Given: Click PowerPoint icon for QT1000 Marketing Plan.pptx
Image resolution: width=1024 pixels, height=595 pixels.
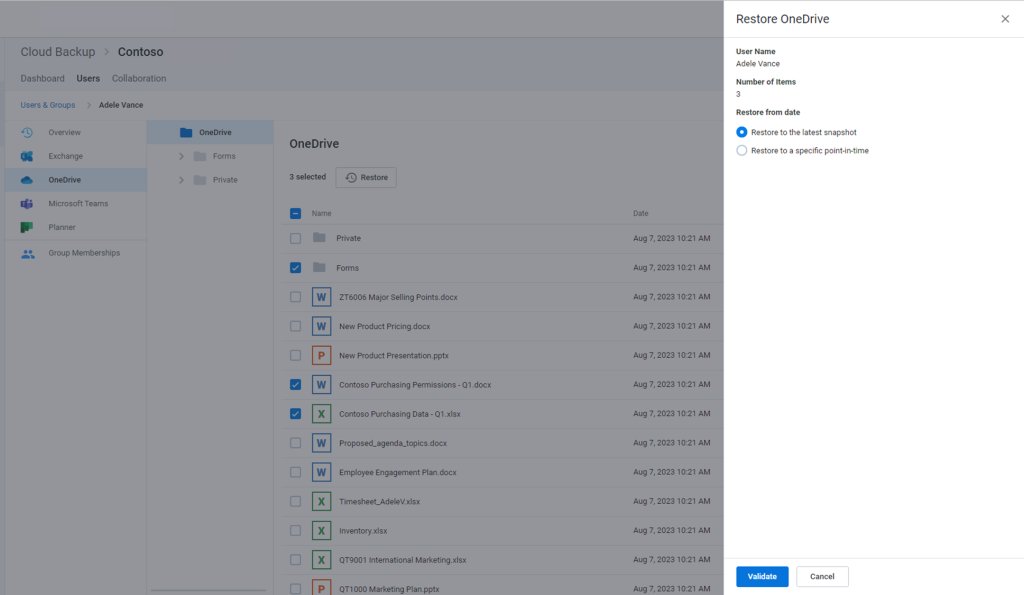Looking at the screenshot, I should [x=321, y=587].
